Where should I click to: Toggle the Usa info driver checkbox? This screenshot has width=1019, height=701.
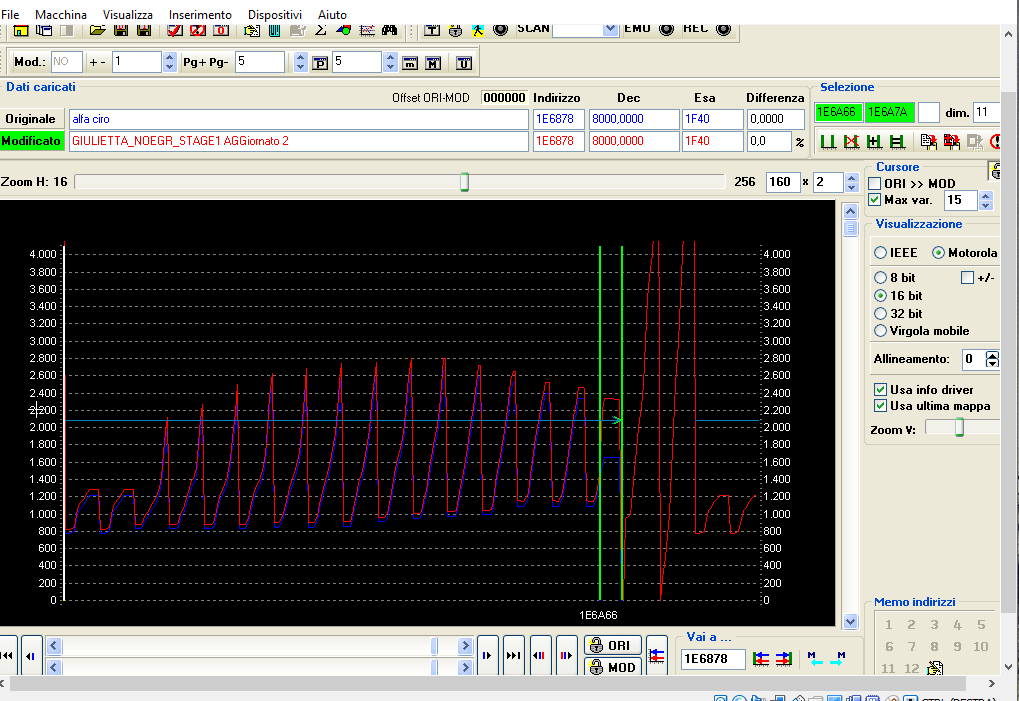(x=881, y=389)
